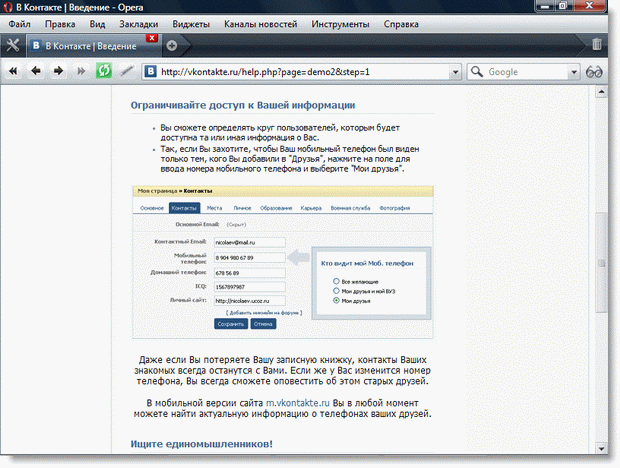620x468 pixels.
Task: Open the Правка menu
Action: click(60, 24)
